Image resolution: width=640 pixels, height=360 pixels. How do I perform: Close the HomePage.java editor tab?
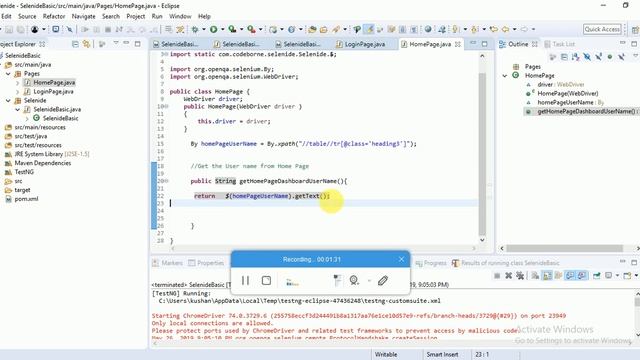pos(458,44)
